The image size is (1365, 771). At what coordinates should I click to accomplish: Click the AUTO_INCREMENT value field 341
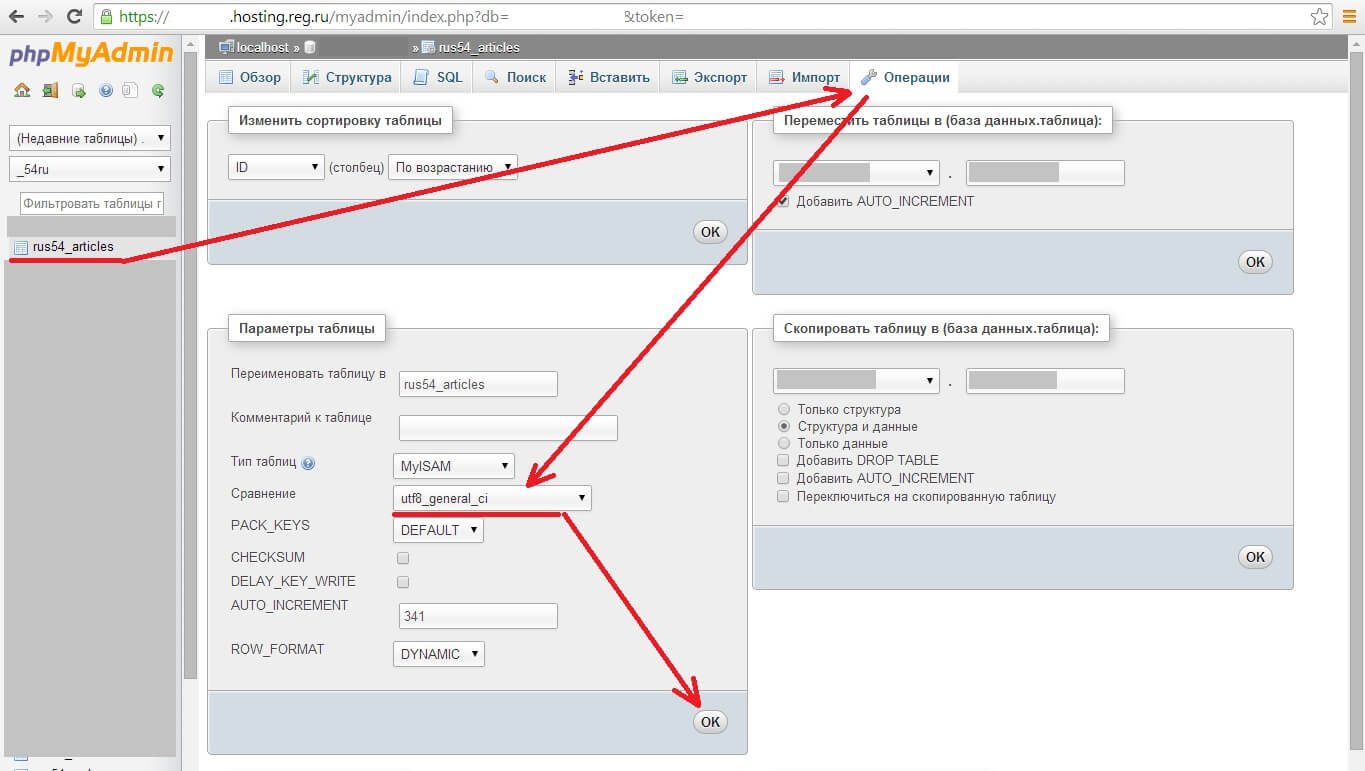pyautogui.click(x=478, y=616)
